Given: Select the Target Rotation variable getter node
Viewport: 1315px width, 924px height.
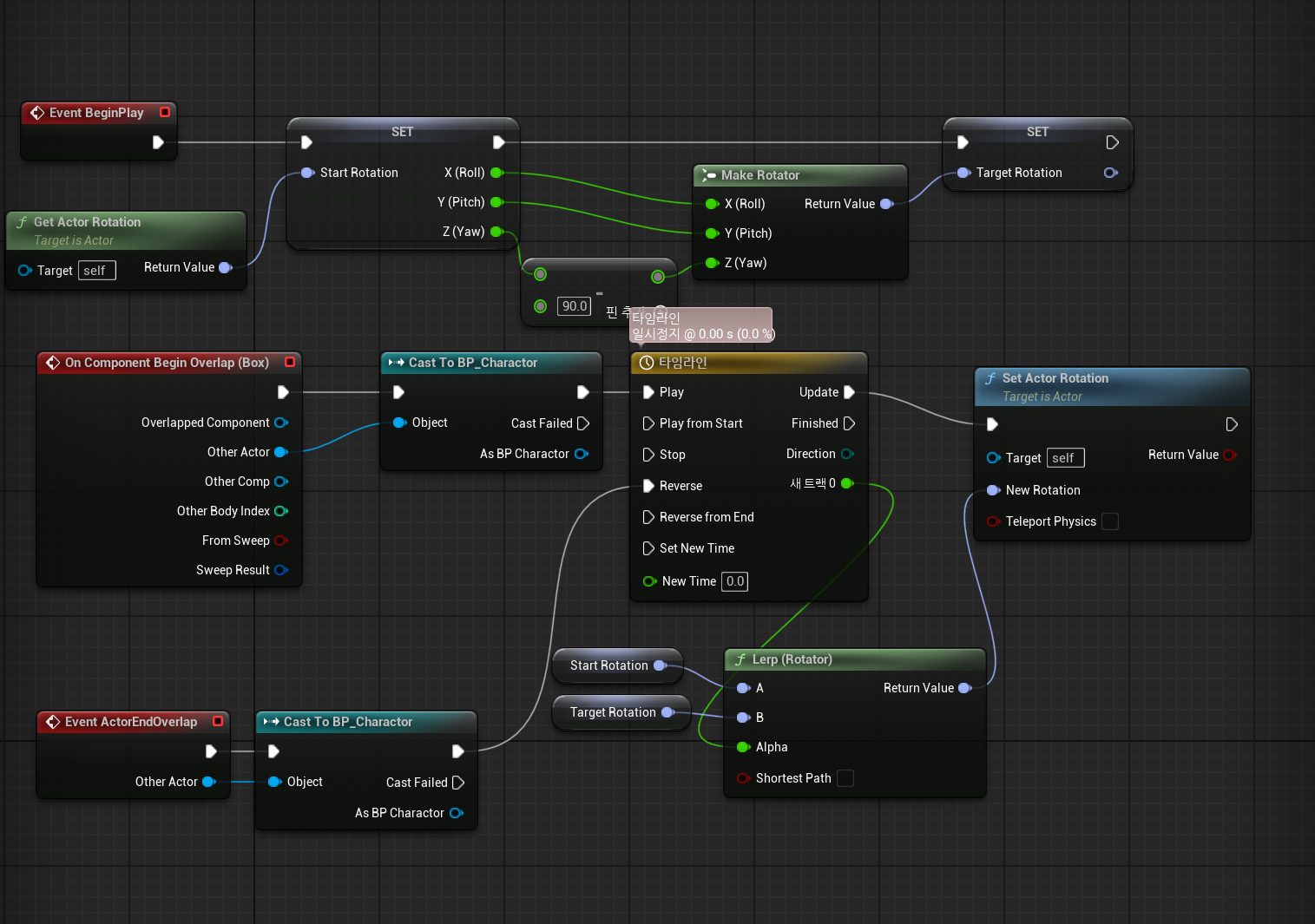Looking at the screenshot, I should pyautogui.click(x=621, y=712).
